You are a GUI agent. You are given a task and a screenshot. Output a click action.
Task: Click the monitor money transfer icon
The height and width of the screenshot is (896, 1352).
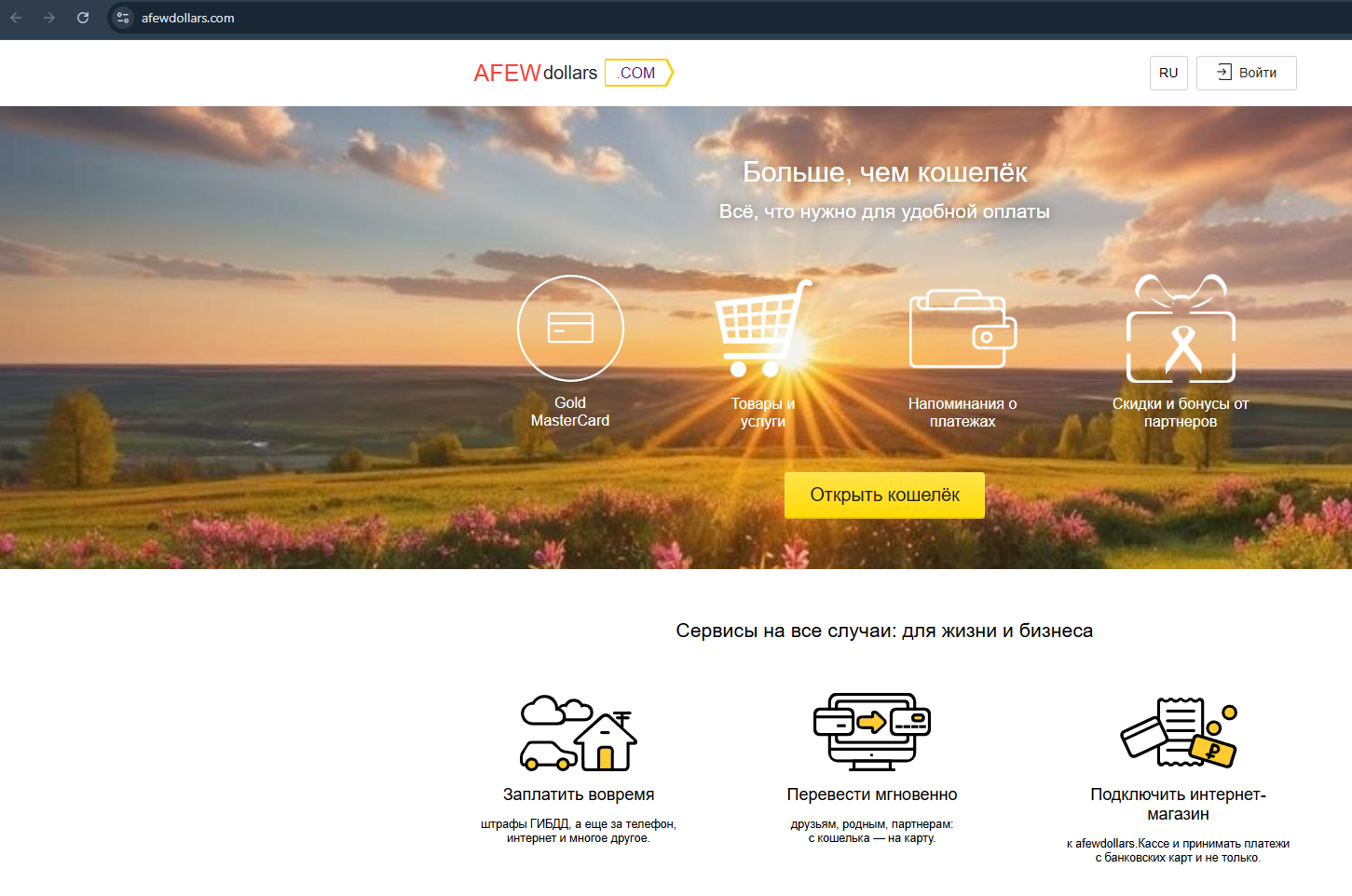(x=872, y=732)
